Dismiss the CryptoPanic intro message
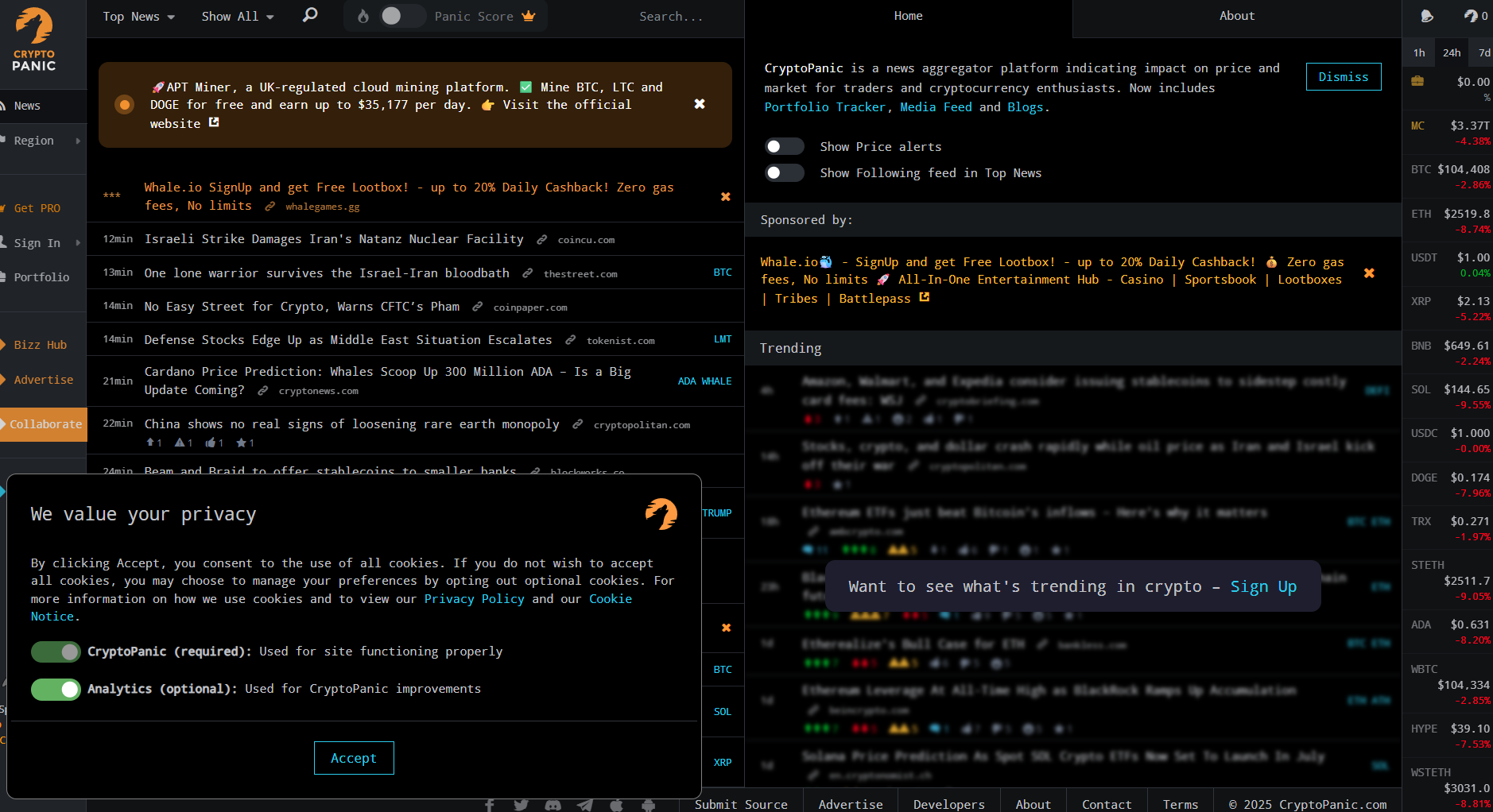The height and width of the screenshot is (812, 1493). click(x=1344, y=77)
